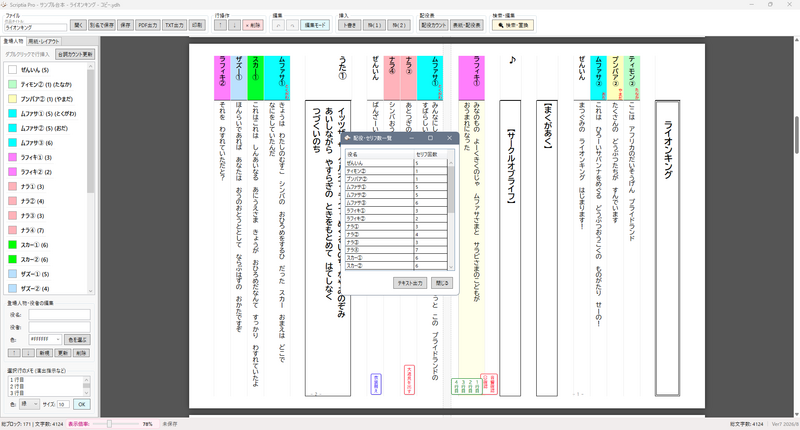Open the #FFFFFF color dropdown
The image size is (800, 430).
click(45, 339)
